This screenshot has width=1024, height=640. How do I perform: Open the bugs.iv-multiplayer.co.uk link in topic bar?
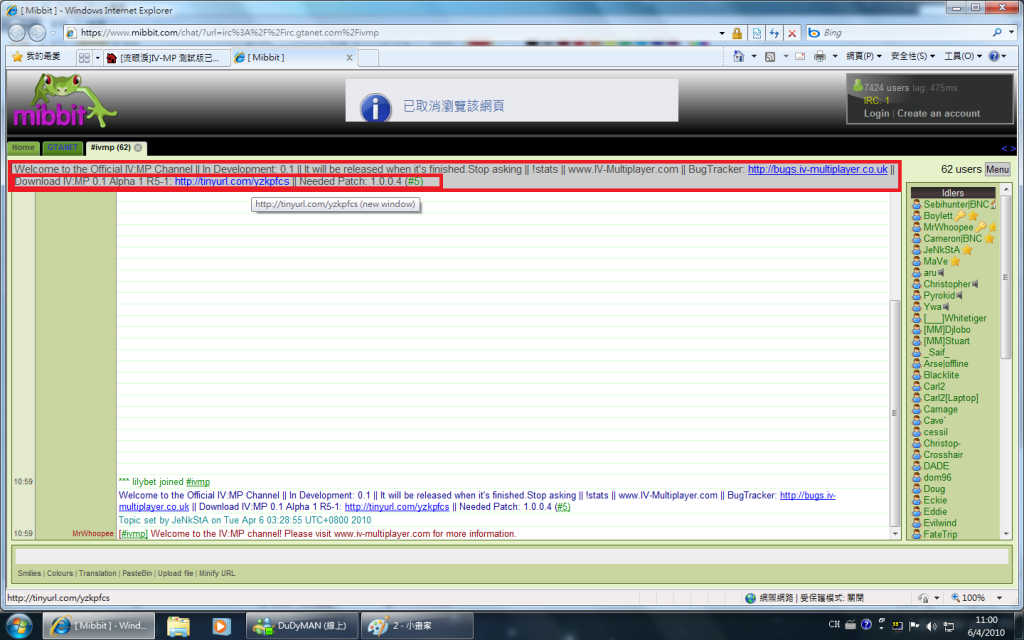coord(817,170)
